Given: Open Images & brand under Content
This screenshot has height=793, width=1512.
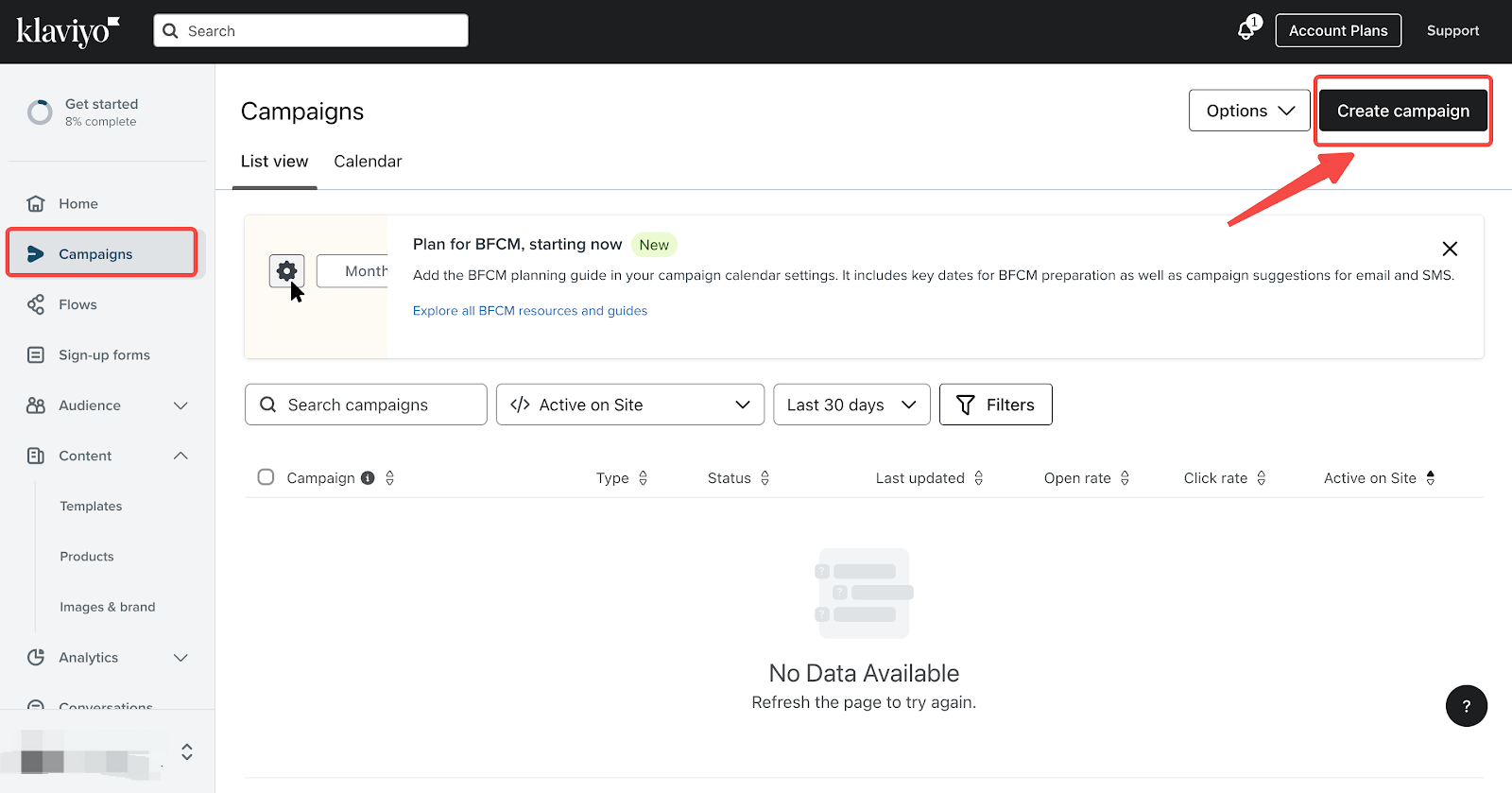Looking at the screenshot, I should tap(108, 607).
